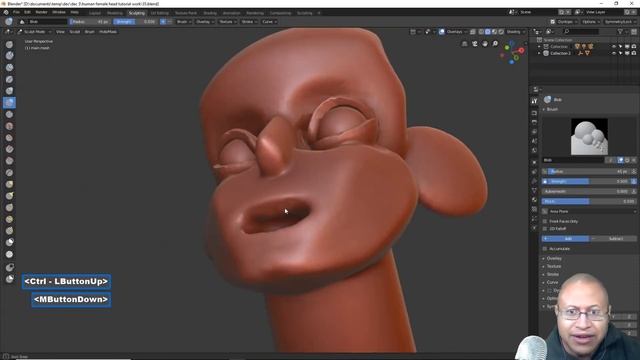The image size is (640, 360).
Task: Click the Options button in header
Action: [591, 22]
